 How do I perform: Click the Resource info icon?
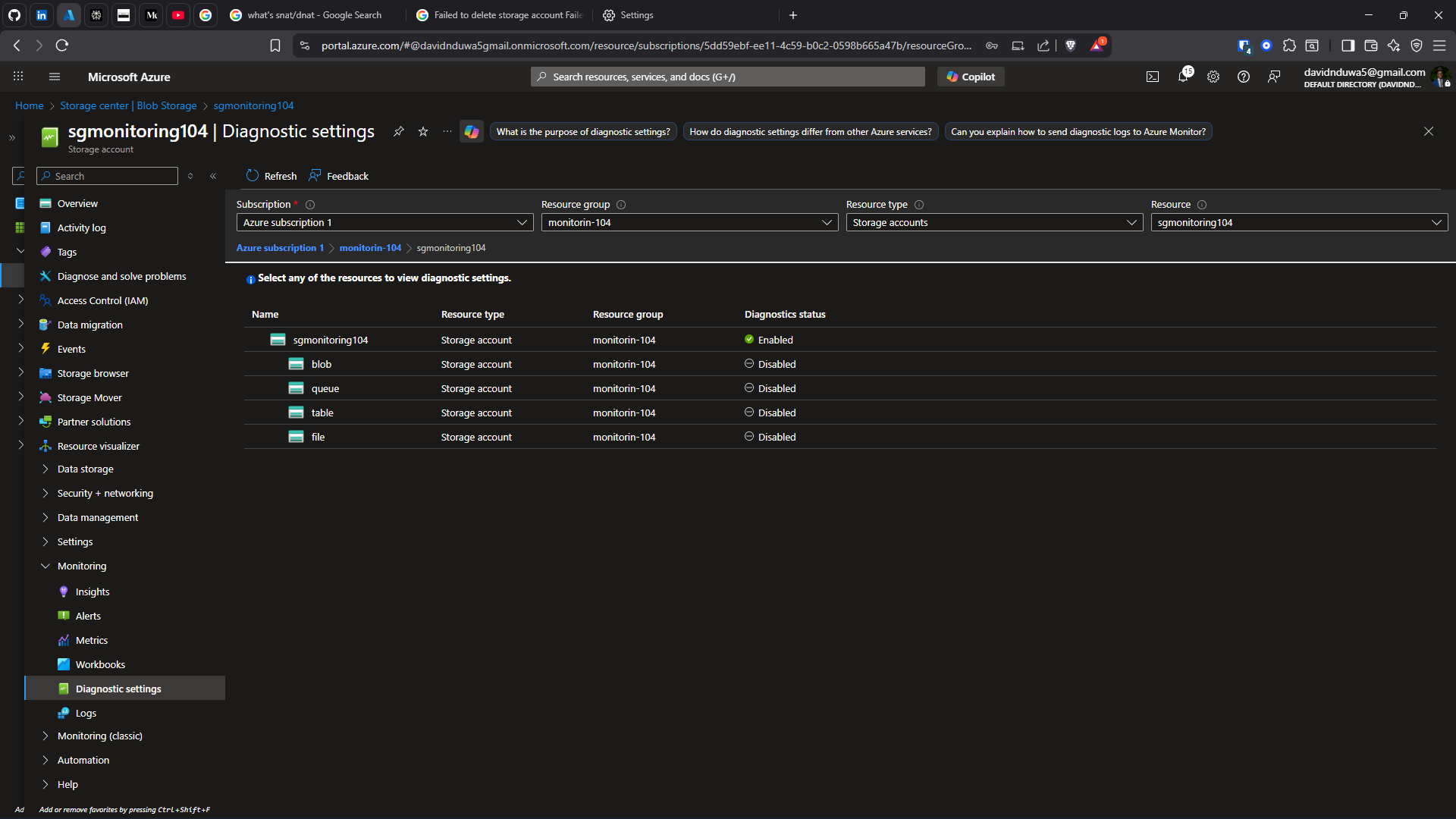pyautogui.click(x=1202, y=205)
